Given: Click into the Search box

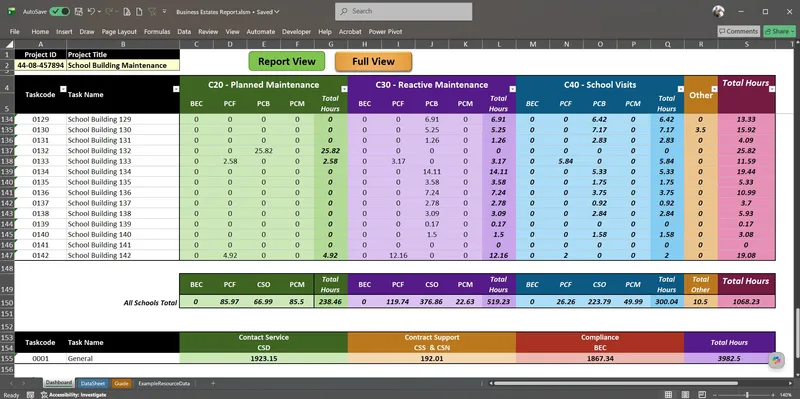Looking at the screenshot, I should click(404, 11).
